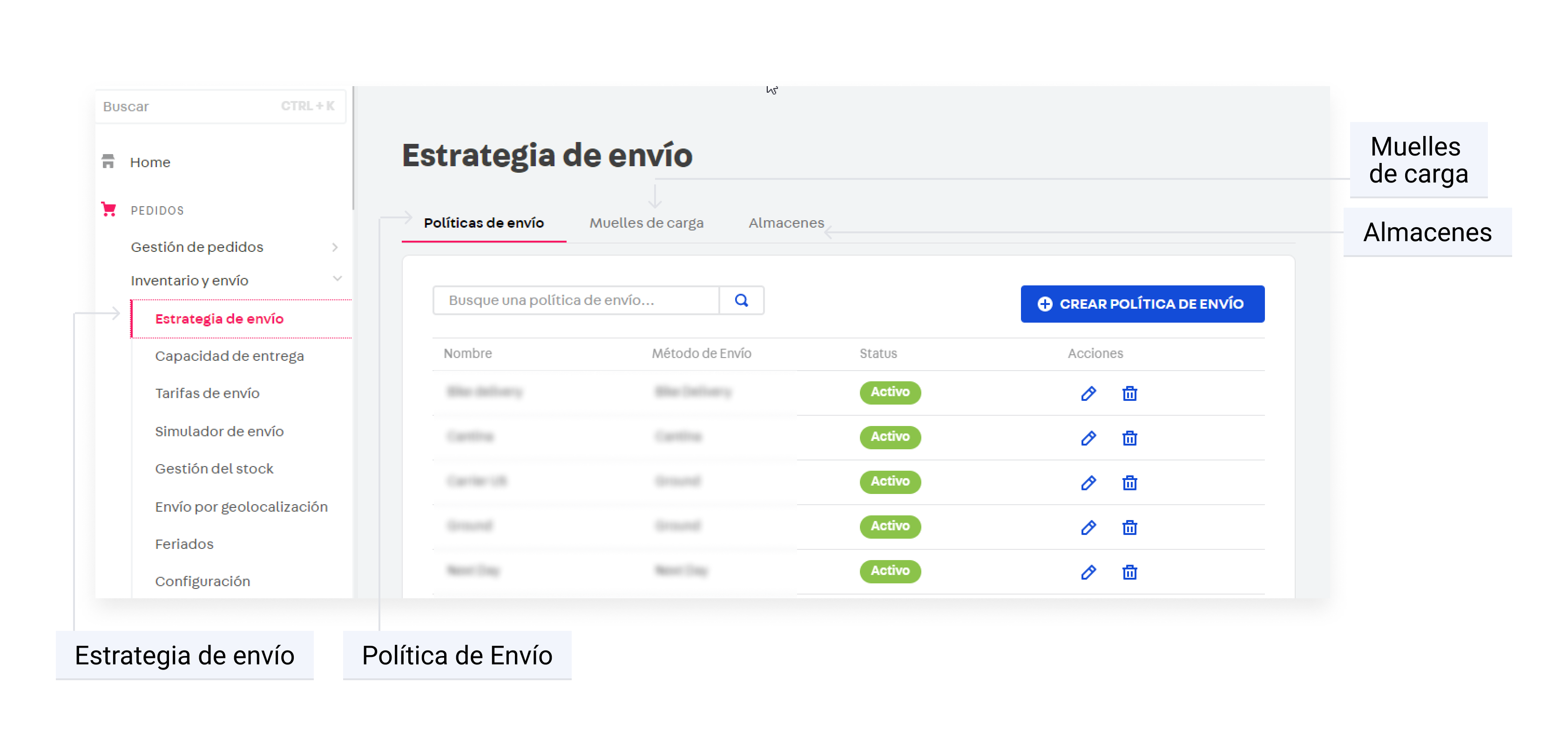This screenshot has width=1568, height=737.
Task: Open Simulador de envío from the sidebar
Action: pyautogui.click(x=219, y=431)
